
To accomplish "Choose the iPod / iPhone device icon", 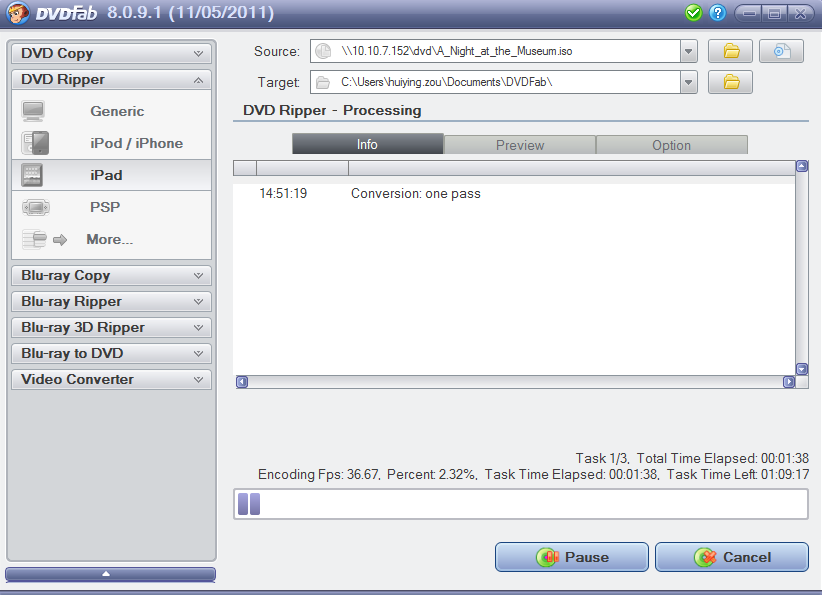I will [x=35, y=143].
